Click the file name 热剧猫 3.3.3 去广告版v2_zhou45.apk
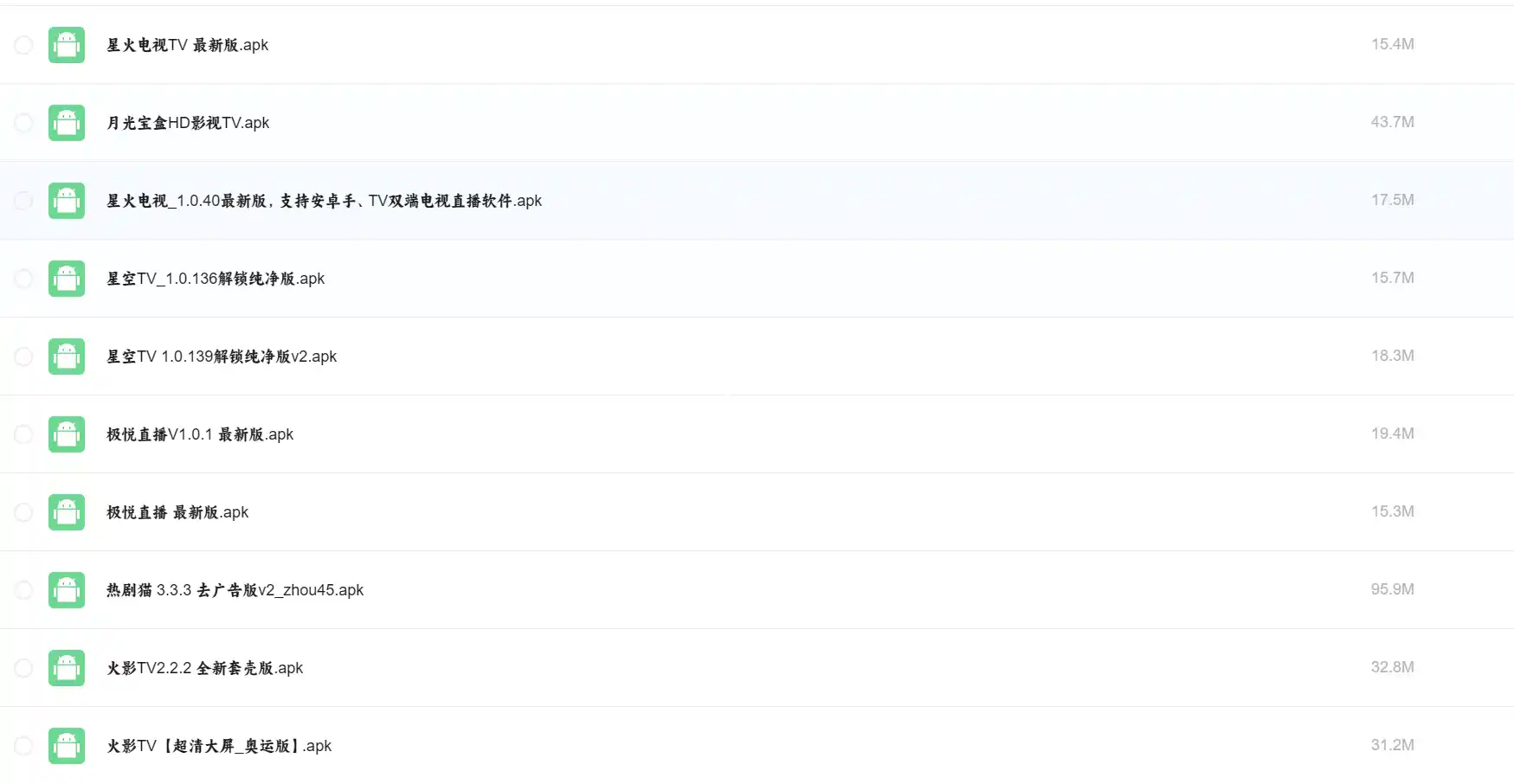The image size is (1514, 784). click(x=235, y=590)
